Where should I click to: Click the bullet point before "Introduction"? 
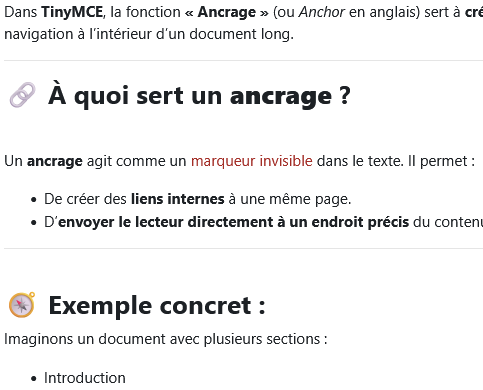33,379
